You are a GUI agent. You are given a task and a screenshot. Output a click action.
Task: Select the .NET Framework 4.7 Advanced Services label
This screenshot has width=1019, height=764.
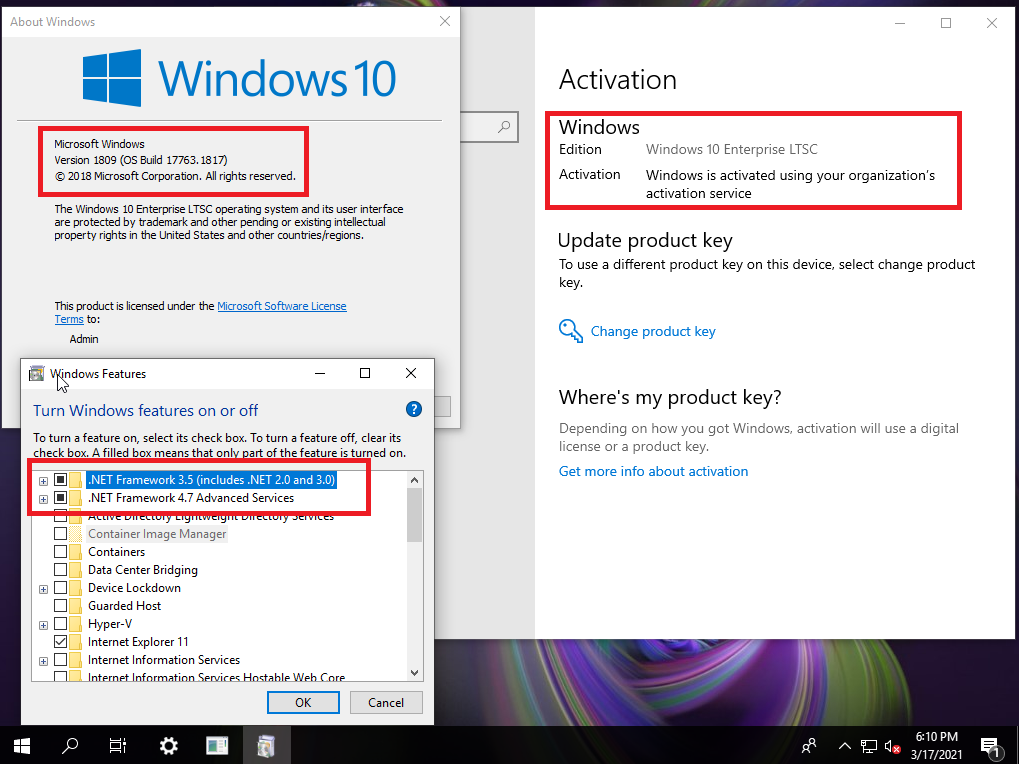(191, 498)
